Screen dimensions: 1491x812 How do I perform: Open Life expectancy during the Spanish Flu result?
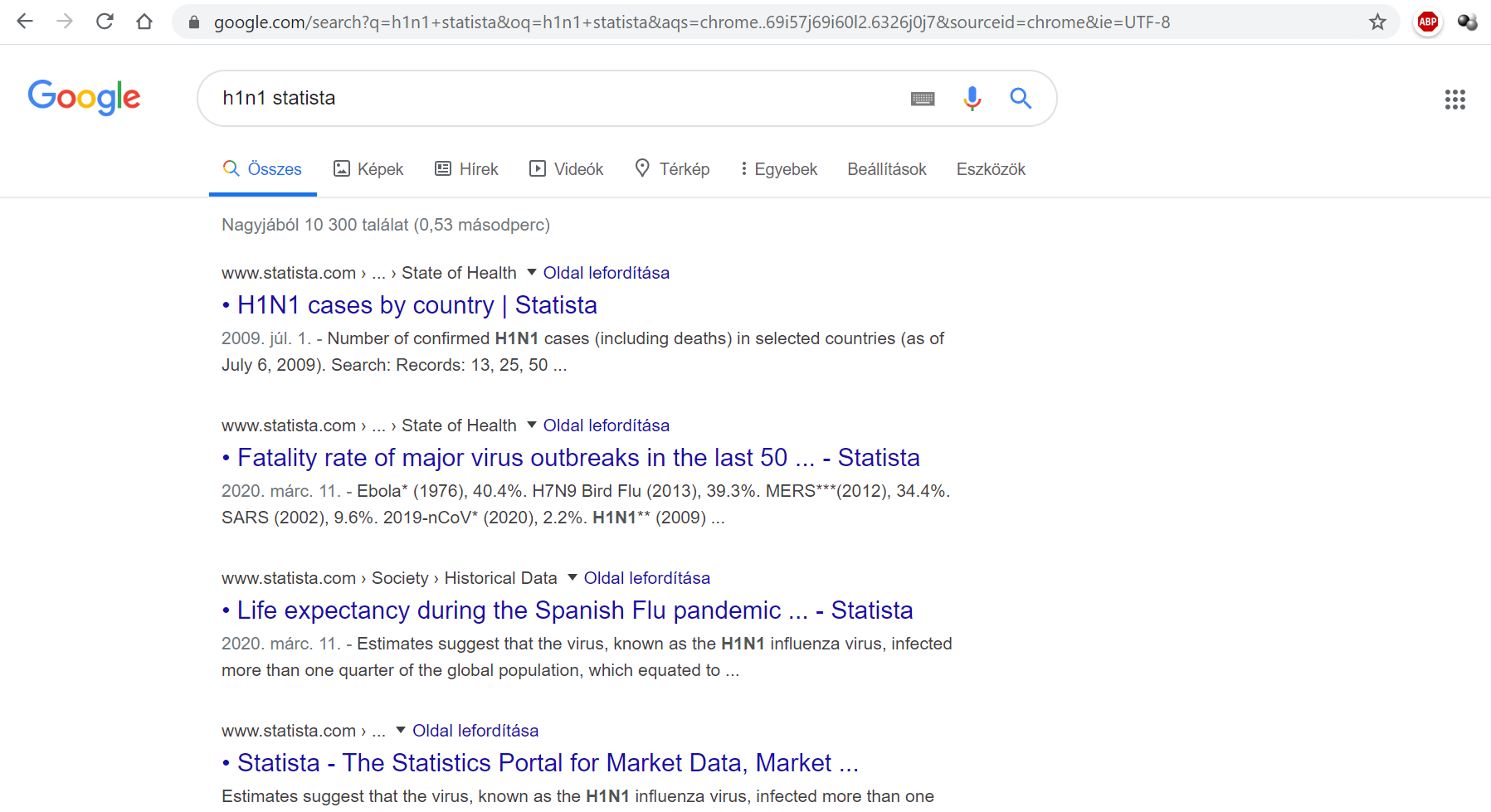pos(568,610)
